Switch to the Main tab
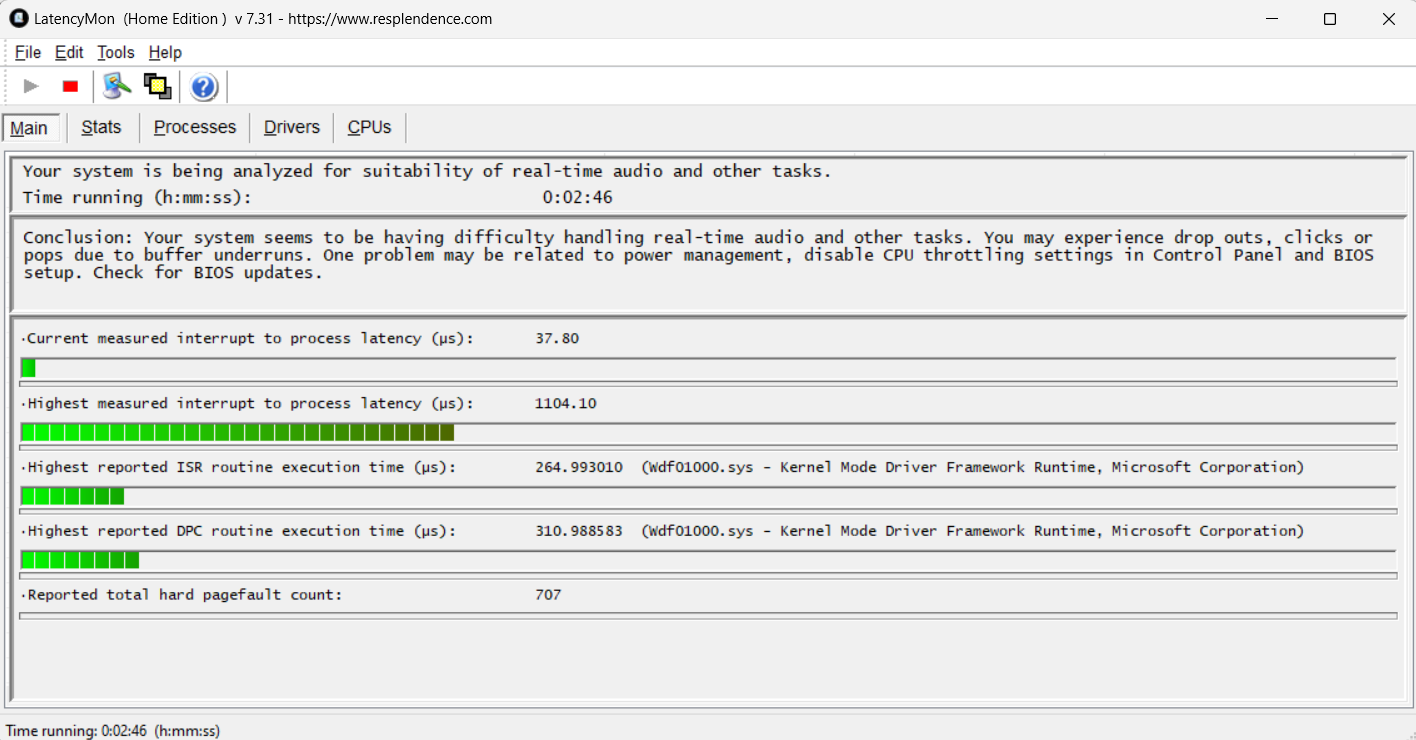1416x740 pixels. pos(29,128)
